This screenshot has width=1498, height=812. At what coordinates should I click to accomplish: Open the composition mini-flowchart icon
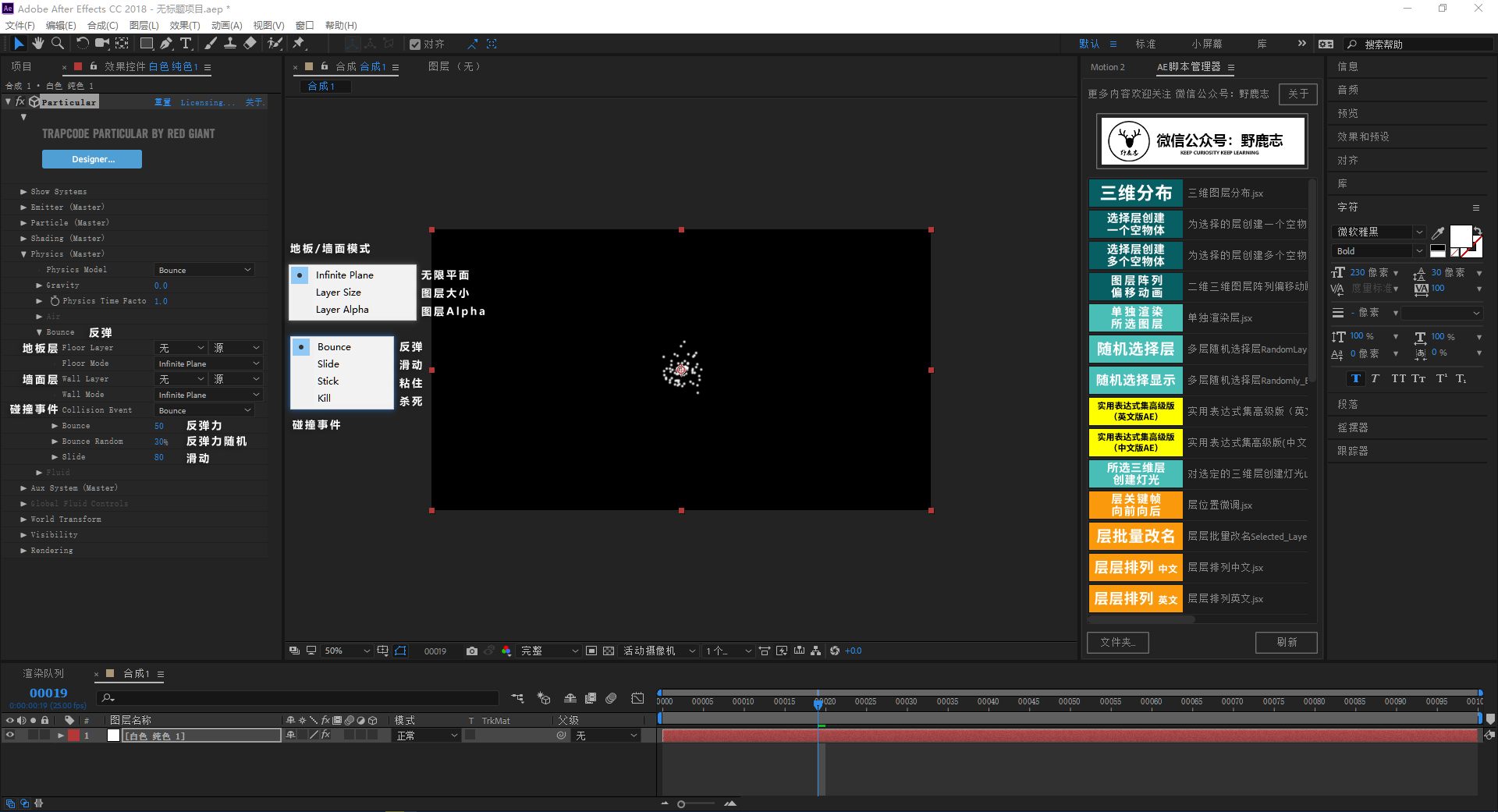[x=518, y=698]
